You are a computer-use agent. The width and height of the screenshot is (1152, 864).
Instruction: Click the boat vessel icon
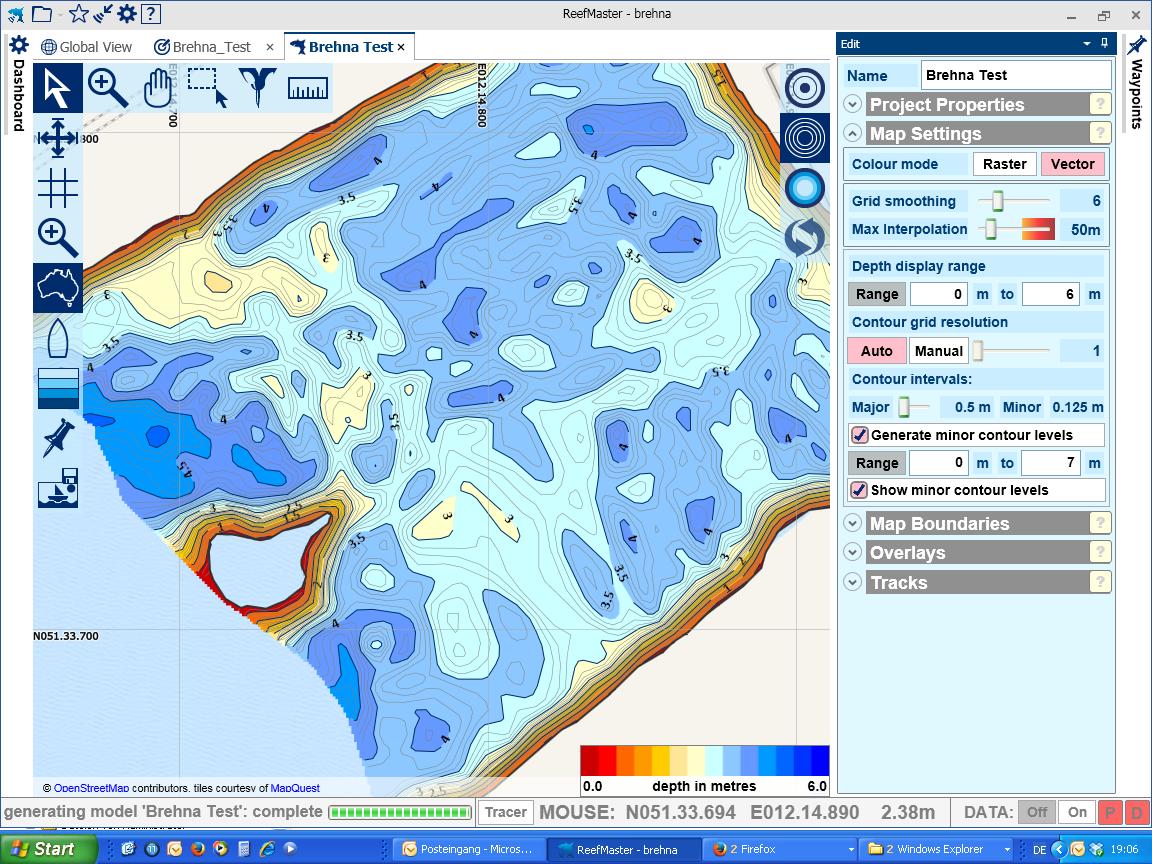coord(57,338)
